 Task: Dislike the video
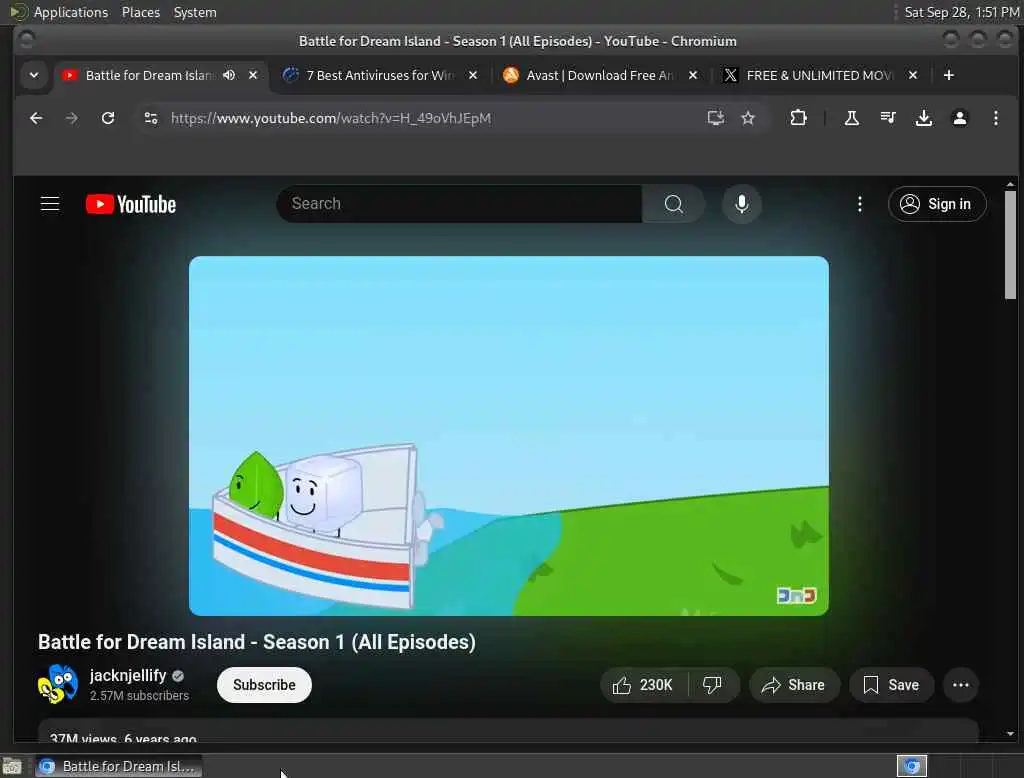tap(712, 685)
